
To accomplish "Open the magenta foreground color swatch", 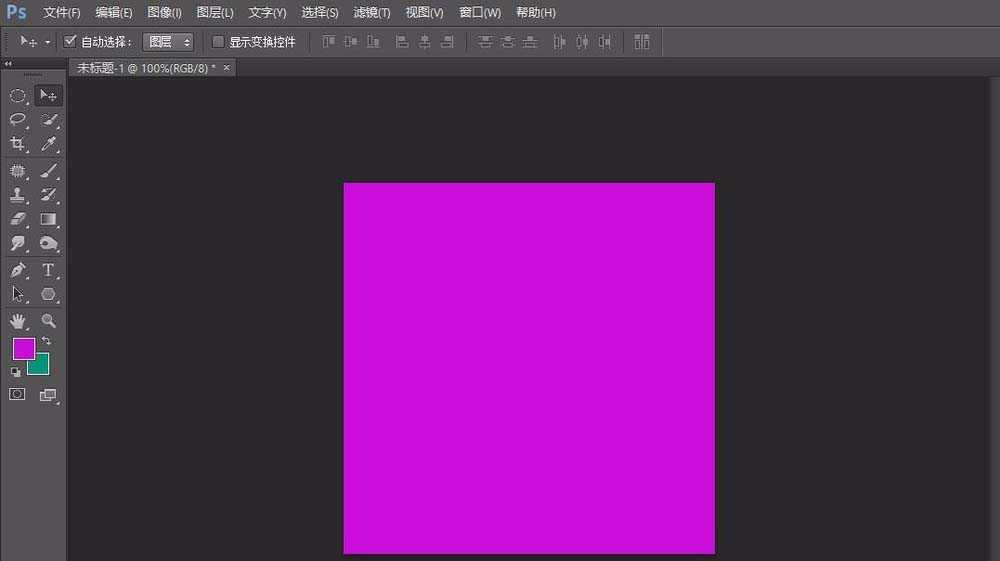I will click(x=22, y=348).
